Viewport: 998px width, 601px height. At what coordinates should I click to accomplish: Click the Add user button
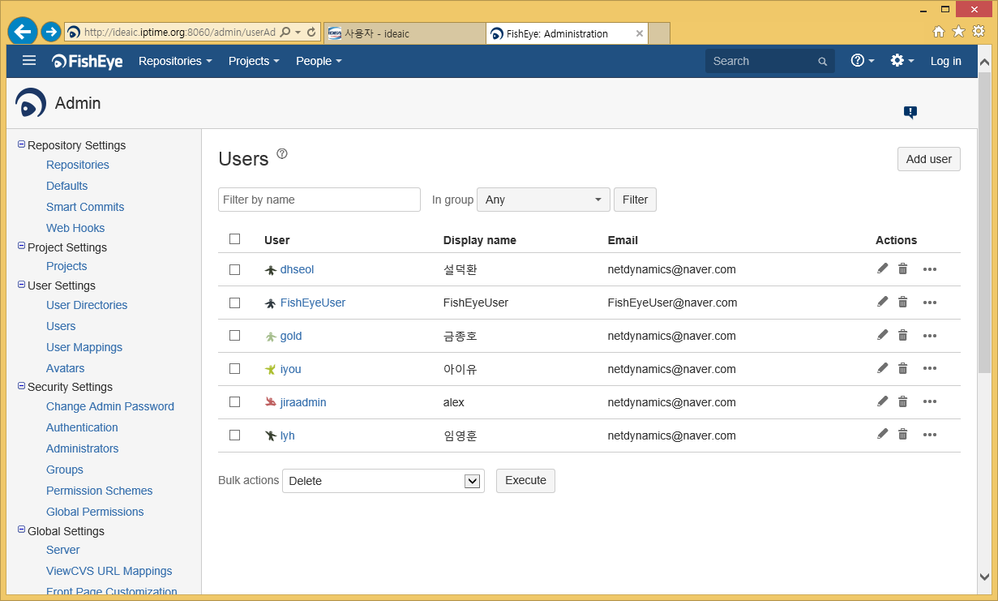tap(928, 158)
